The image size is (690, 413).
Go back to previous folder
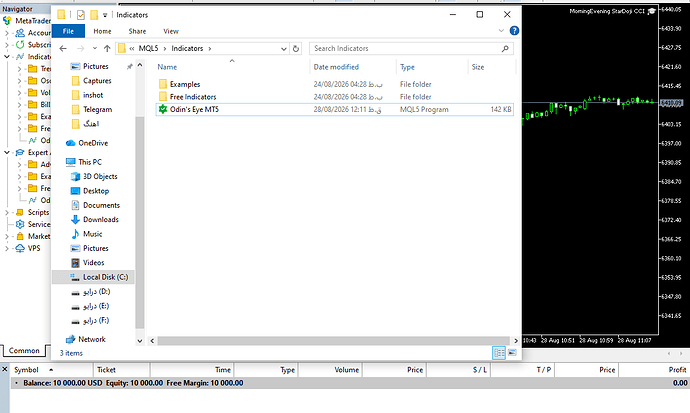[63, 48]
